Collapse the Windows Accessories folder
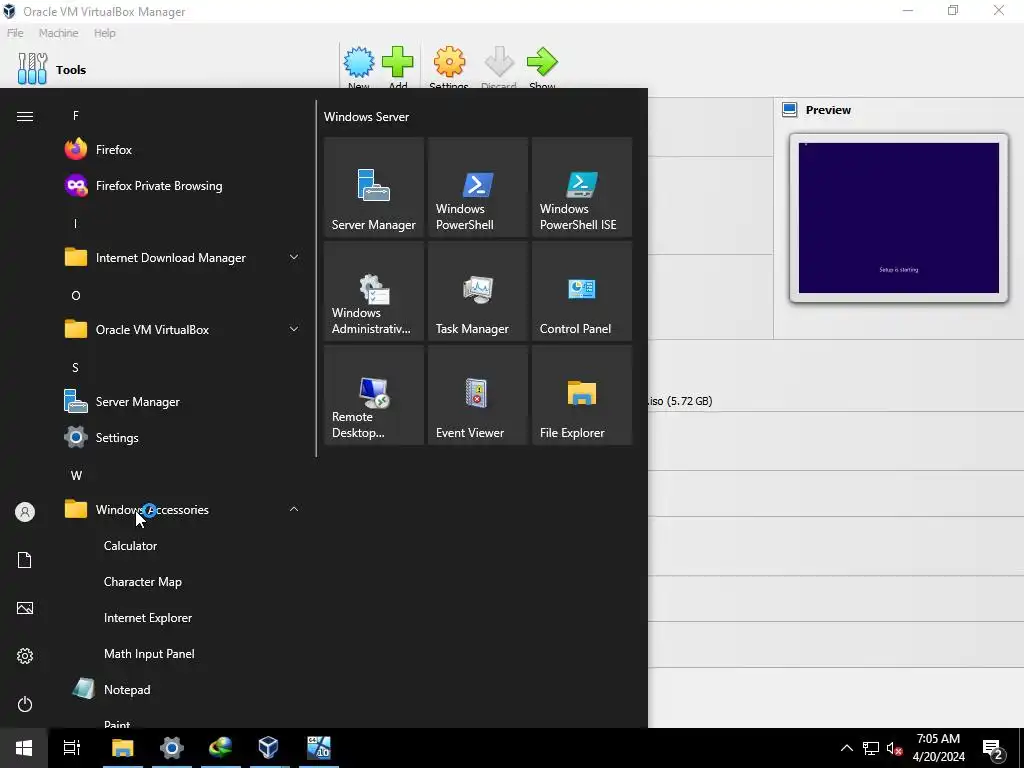 click(x=294, y=509)
